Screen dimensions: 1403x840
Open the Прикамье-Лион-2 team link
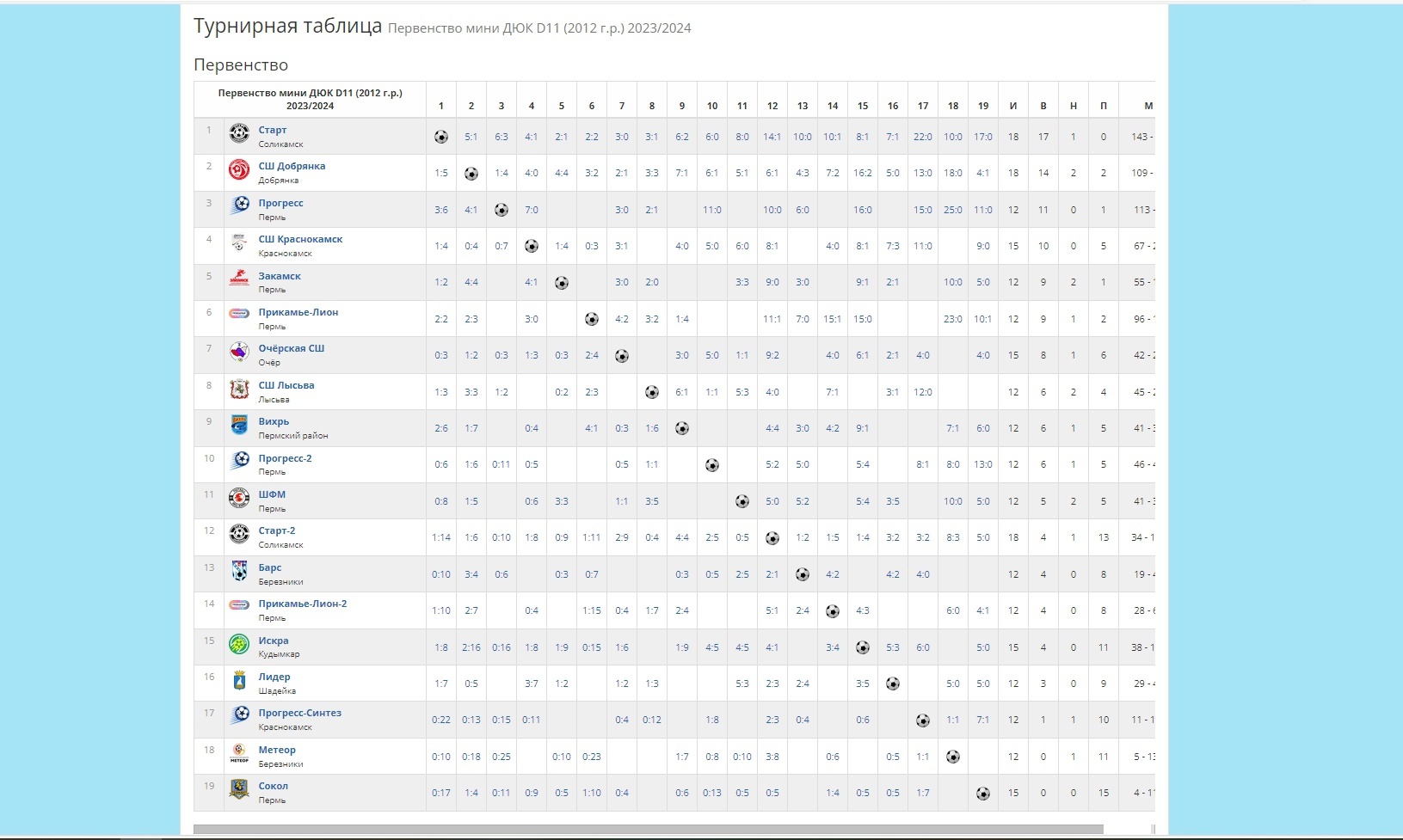pyautogui.click(x=303, y=604)
